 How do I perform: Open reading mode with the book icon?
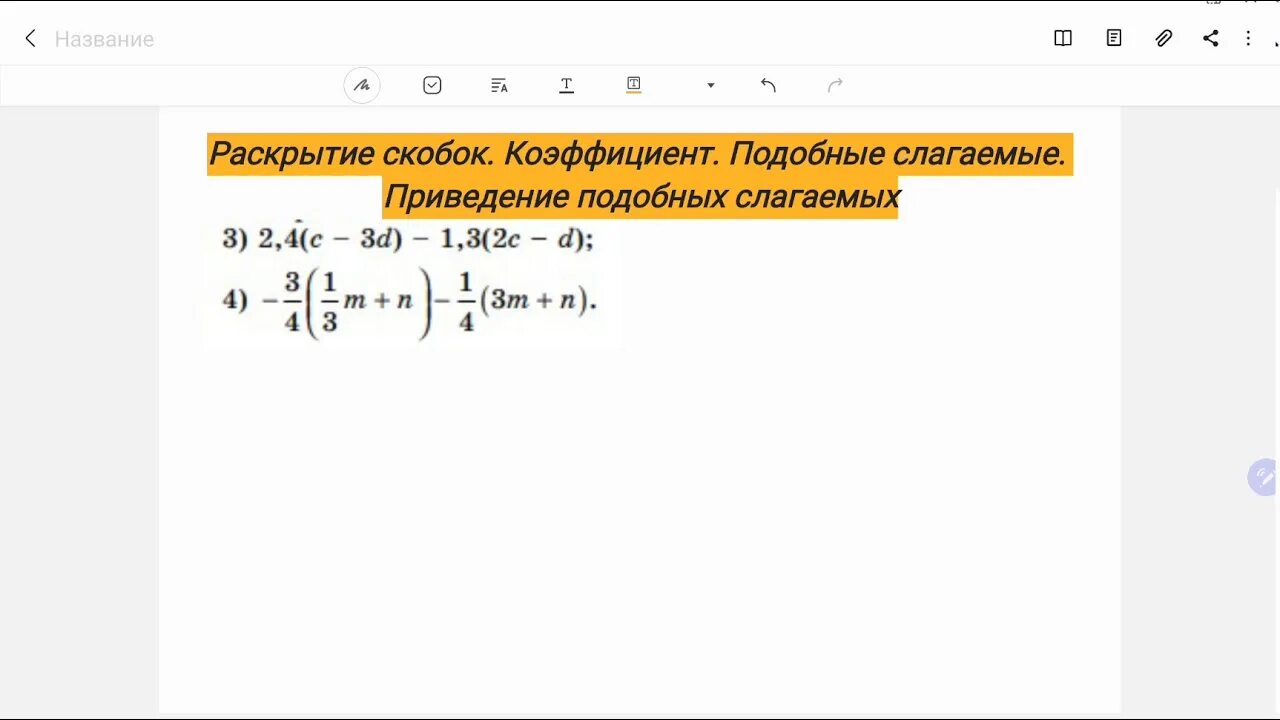click(1063, 38)
